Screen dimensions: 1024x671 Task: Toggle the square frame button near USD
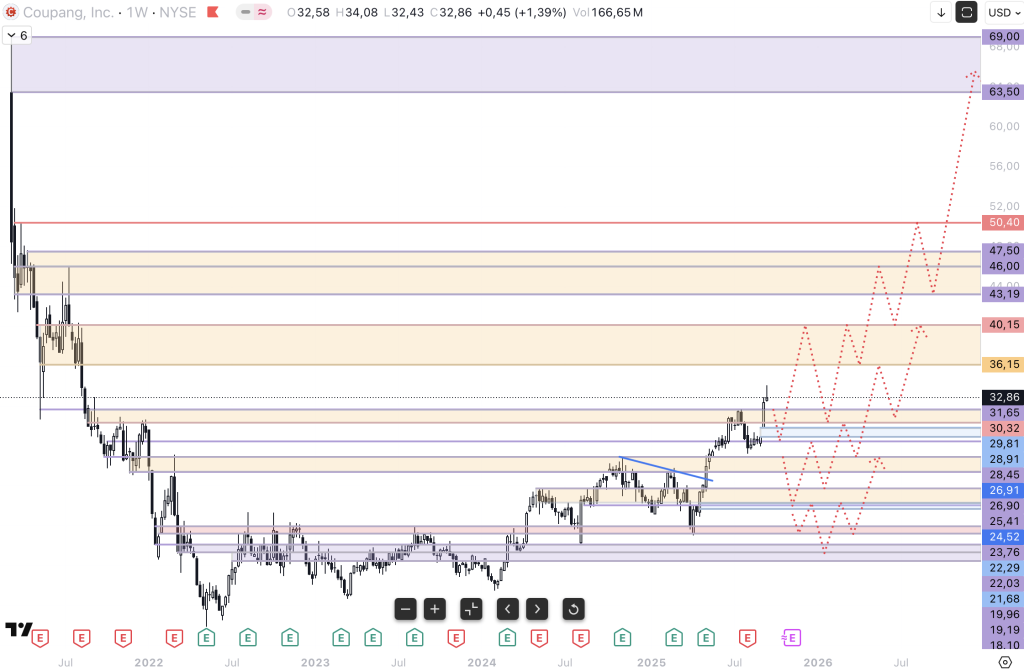pyautogui.click(x=967, y=12)
